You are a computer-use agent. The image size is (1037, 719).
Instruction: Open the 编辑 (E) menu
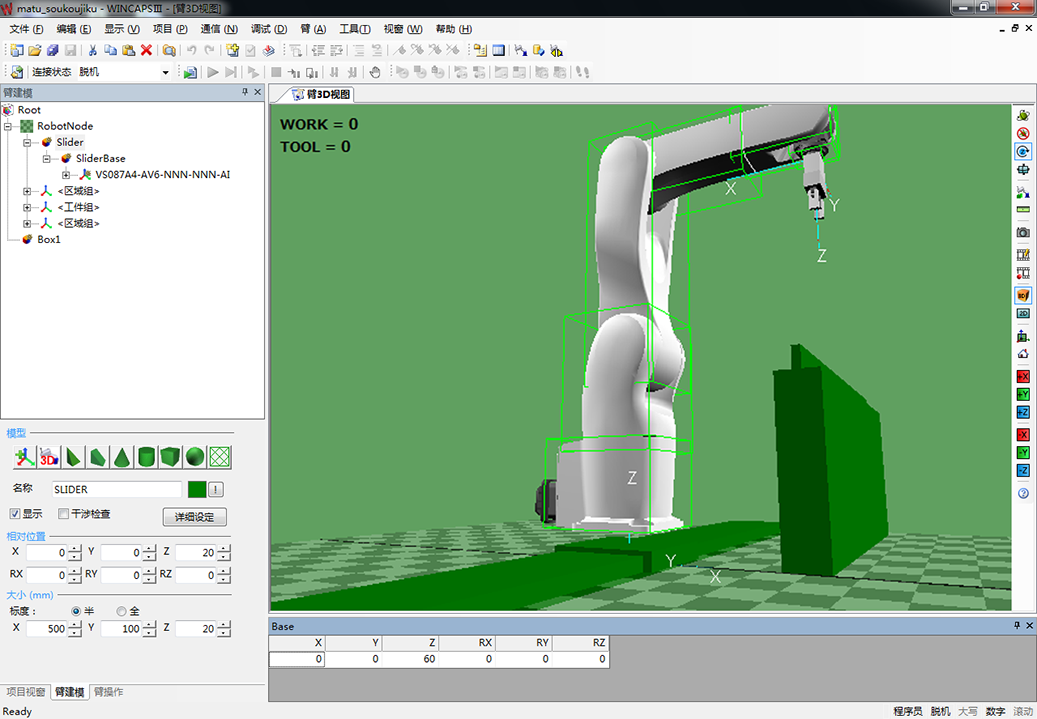tap(73, 29)
